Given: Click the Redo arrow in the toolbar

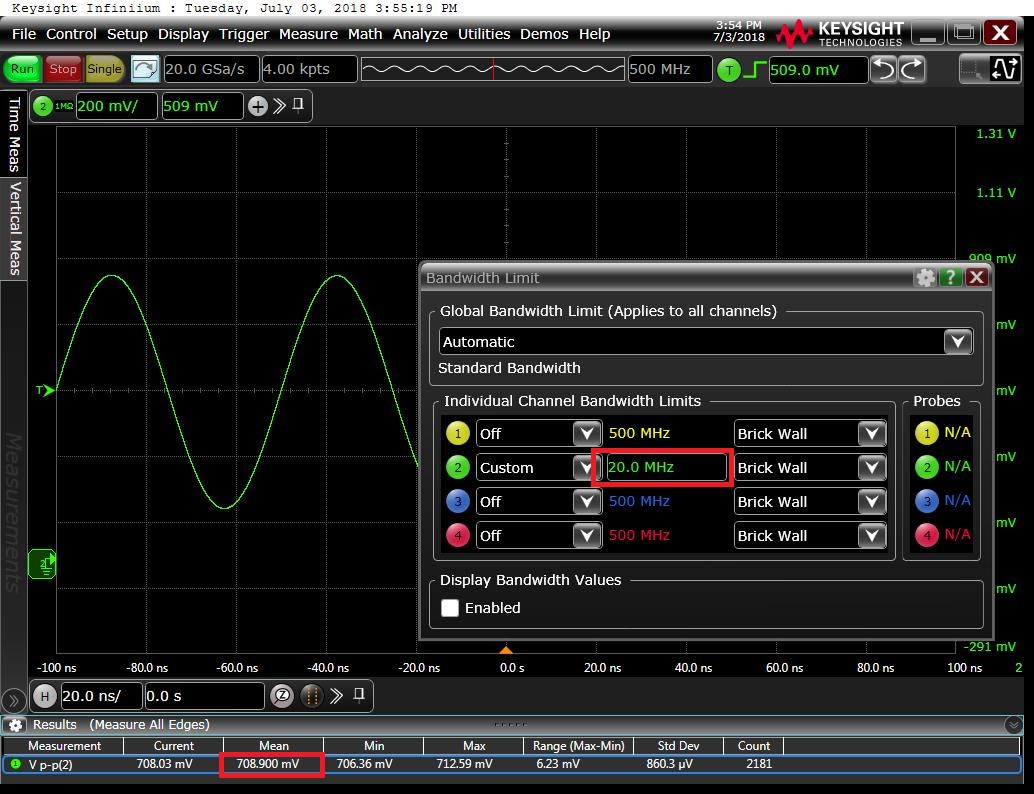Looking at the screenshot, I should (x=912, y=69).
